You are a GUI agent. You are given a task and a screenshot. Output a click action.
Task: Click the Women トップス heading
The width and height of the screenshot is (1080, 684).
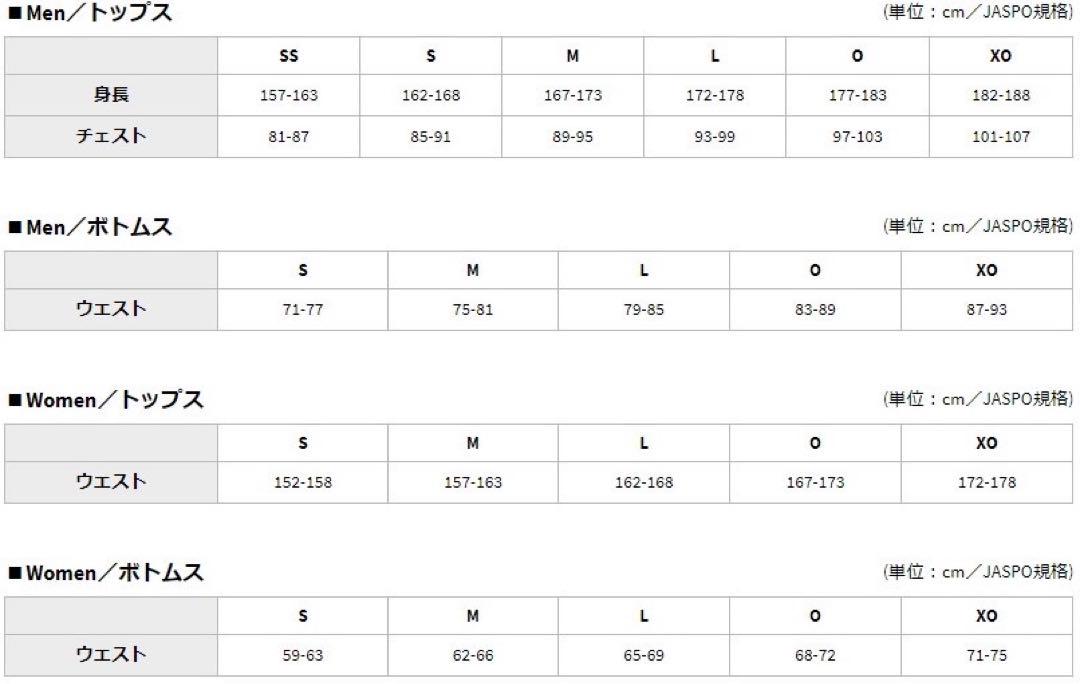[x=106, y=400]
